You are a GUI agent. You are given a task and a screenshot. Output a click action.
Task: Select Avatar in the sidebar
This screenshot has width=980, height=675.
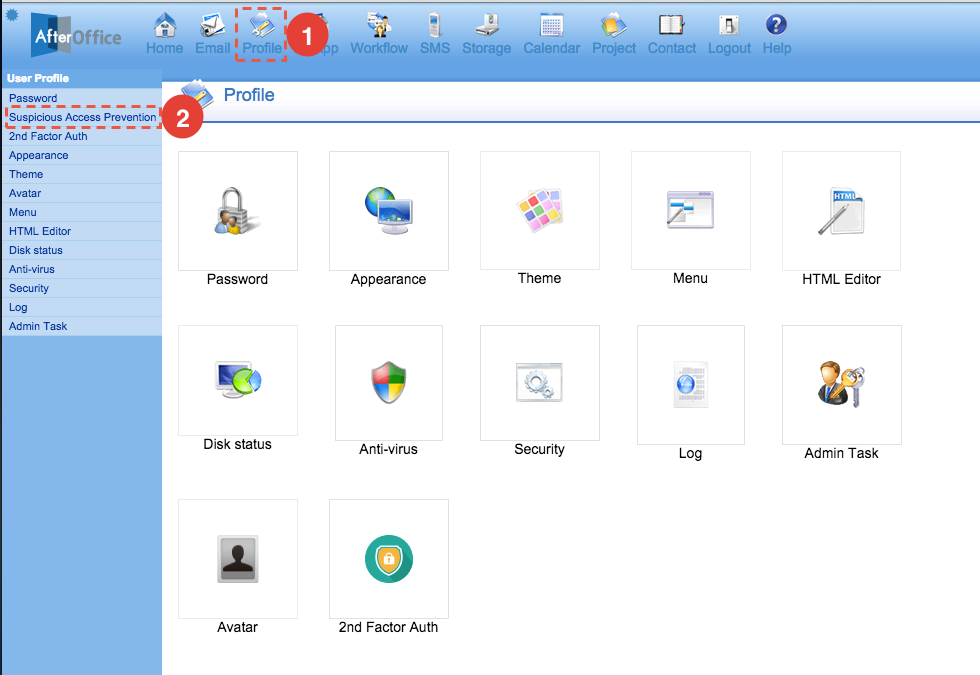click(x=82, y=193)
